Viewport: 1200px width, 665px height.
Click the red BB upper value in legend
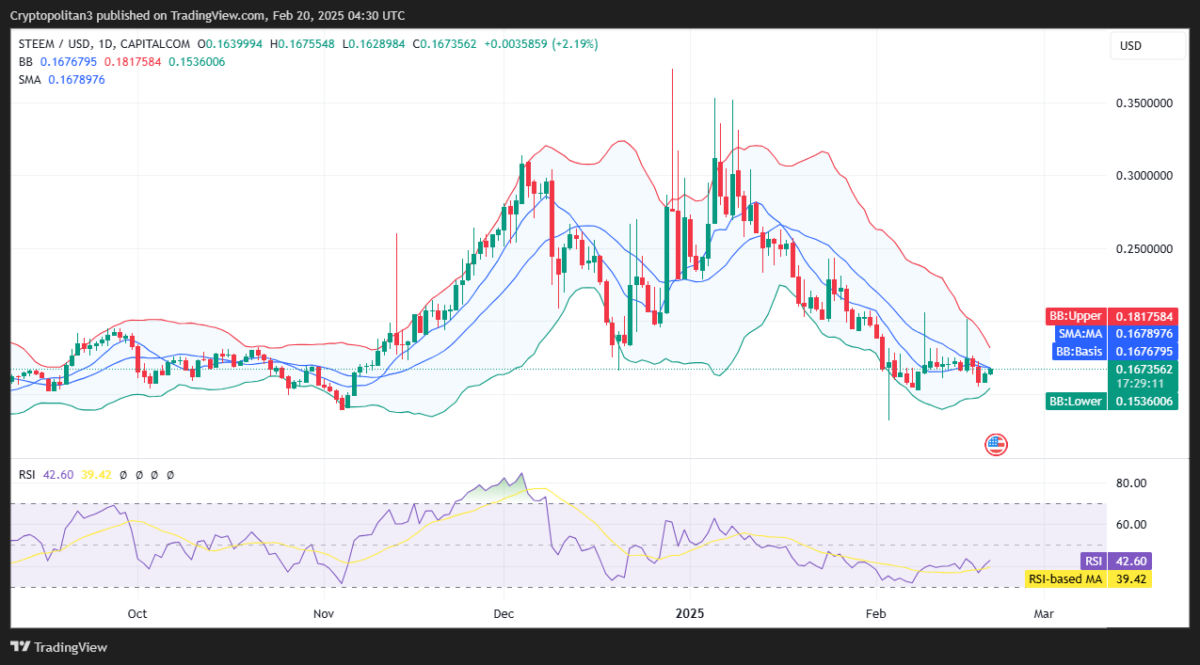(132, 61)
